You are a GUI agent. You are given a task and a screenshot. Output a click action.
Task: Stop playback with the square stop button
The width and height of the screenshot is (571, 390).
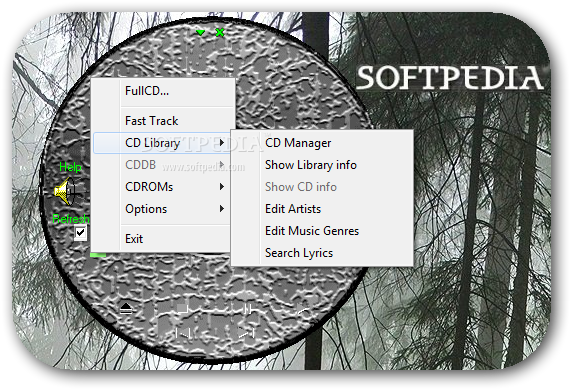tap(182, 309)
